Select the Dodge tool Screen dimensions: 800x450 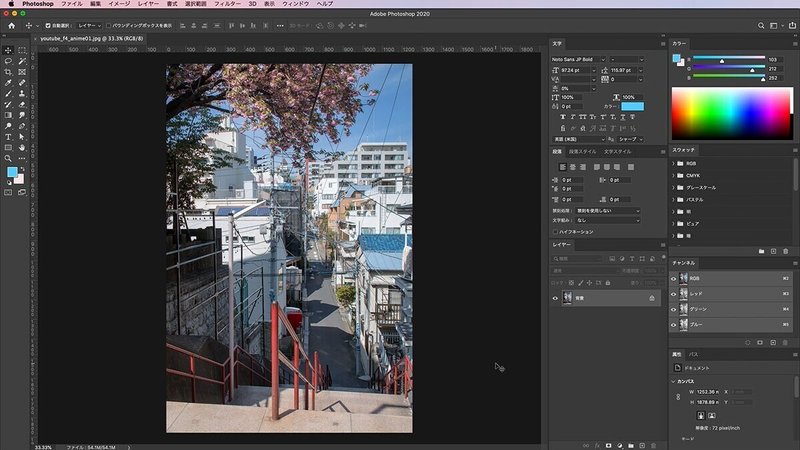point(8,126)
